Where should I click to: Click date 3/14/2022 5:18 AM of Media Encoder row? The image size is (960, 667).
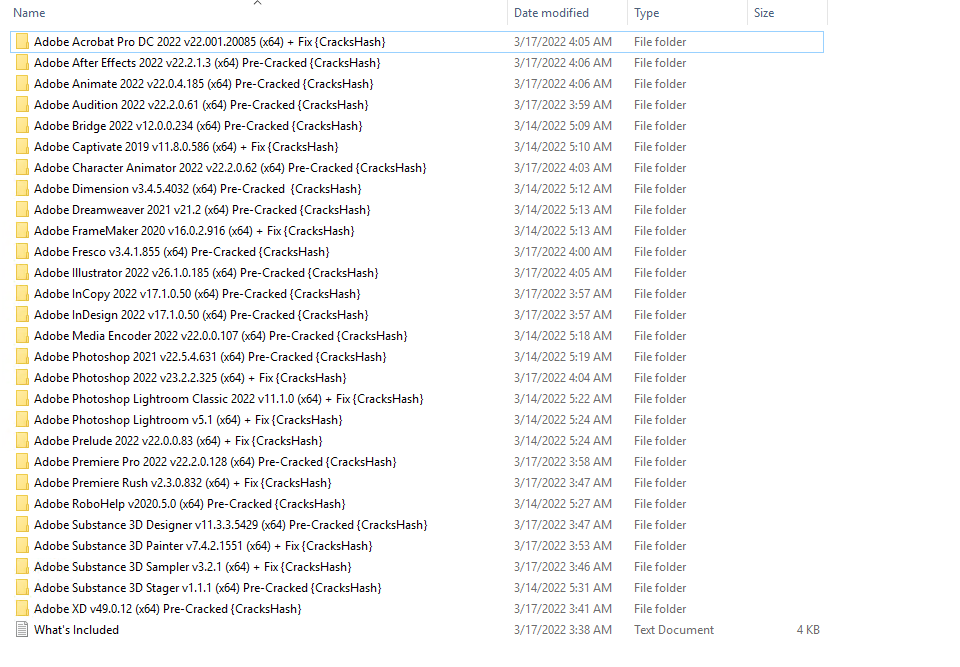(x=563, y=336)
